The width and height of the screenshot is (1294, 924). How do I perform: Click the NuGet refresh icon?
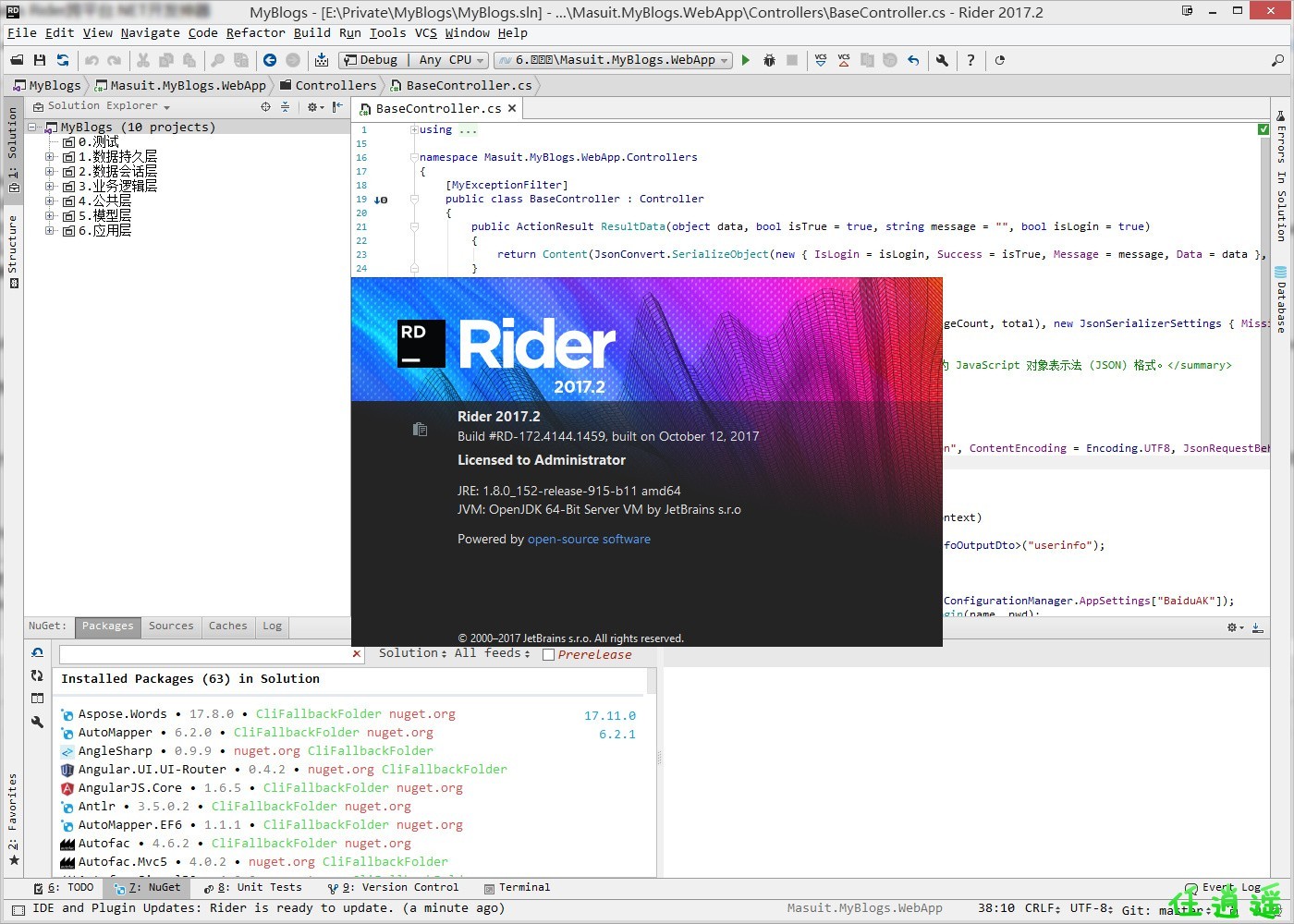38,675
